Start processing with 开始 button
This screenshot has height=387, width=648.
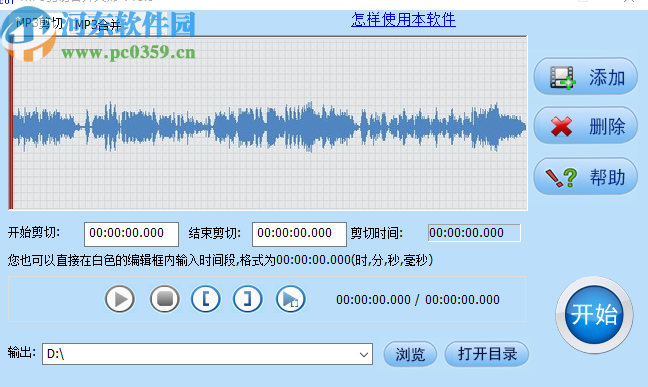tap(594, 315)
